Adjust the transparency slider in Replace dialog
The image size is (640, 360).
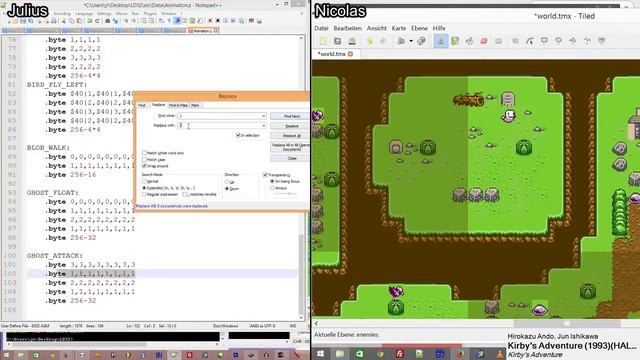tap(286, 193)
